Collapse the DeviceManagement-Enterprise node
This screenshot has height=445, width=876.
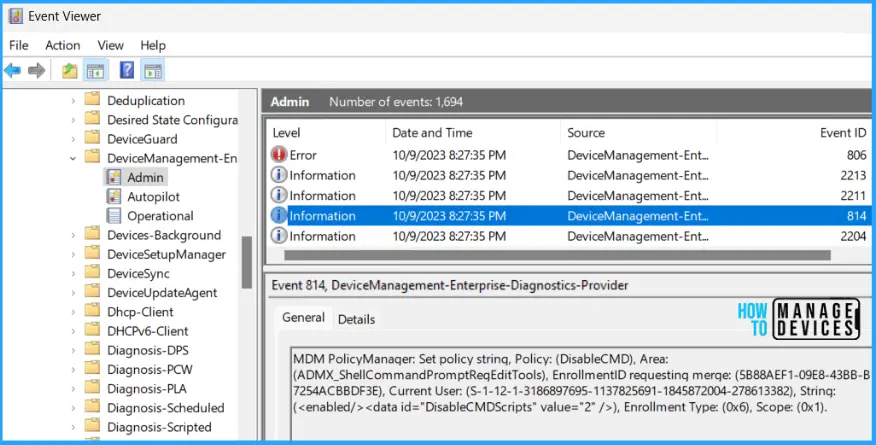click(73, 159)
